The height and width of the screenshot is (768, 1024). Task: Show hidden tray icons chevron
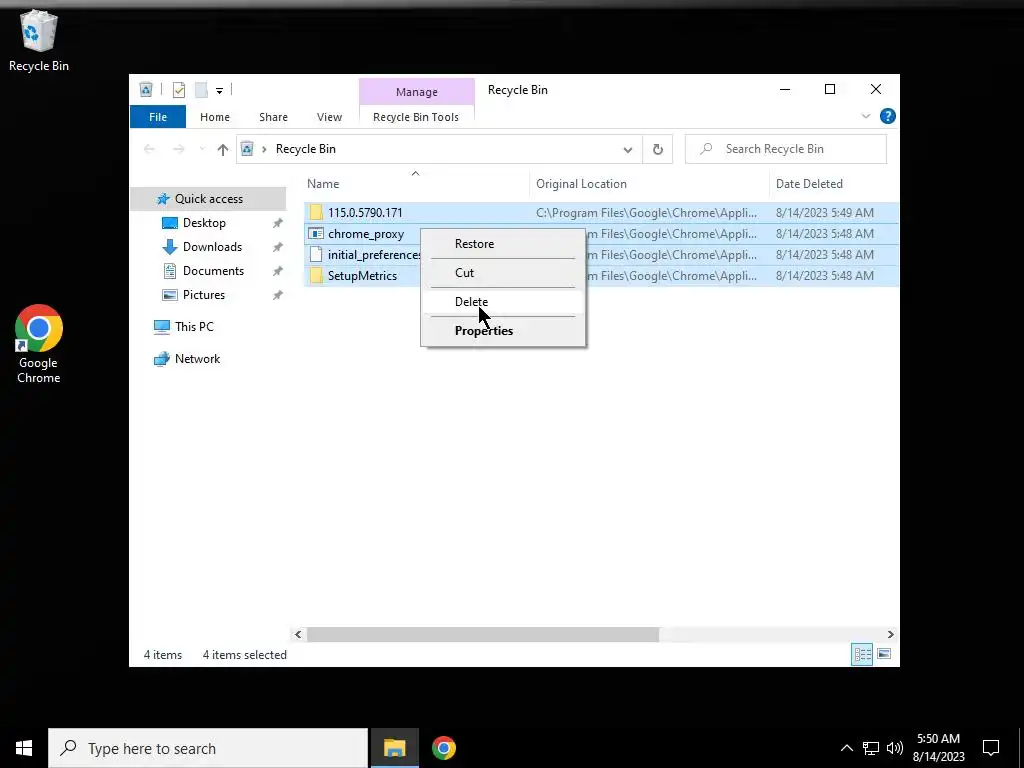846,748
